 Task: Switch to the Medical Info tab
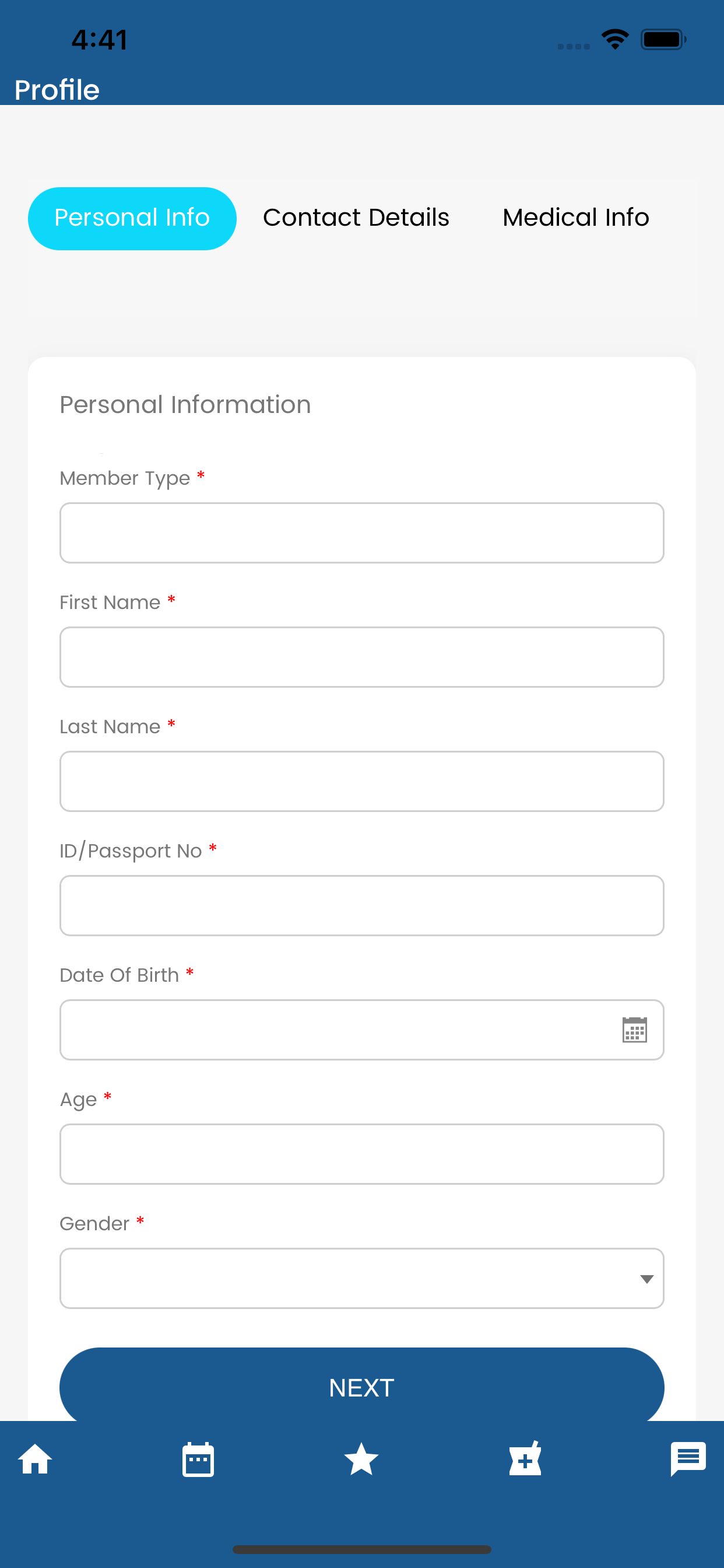(575, 218)
